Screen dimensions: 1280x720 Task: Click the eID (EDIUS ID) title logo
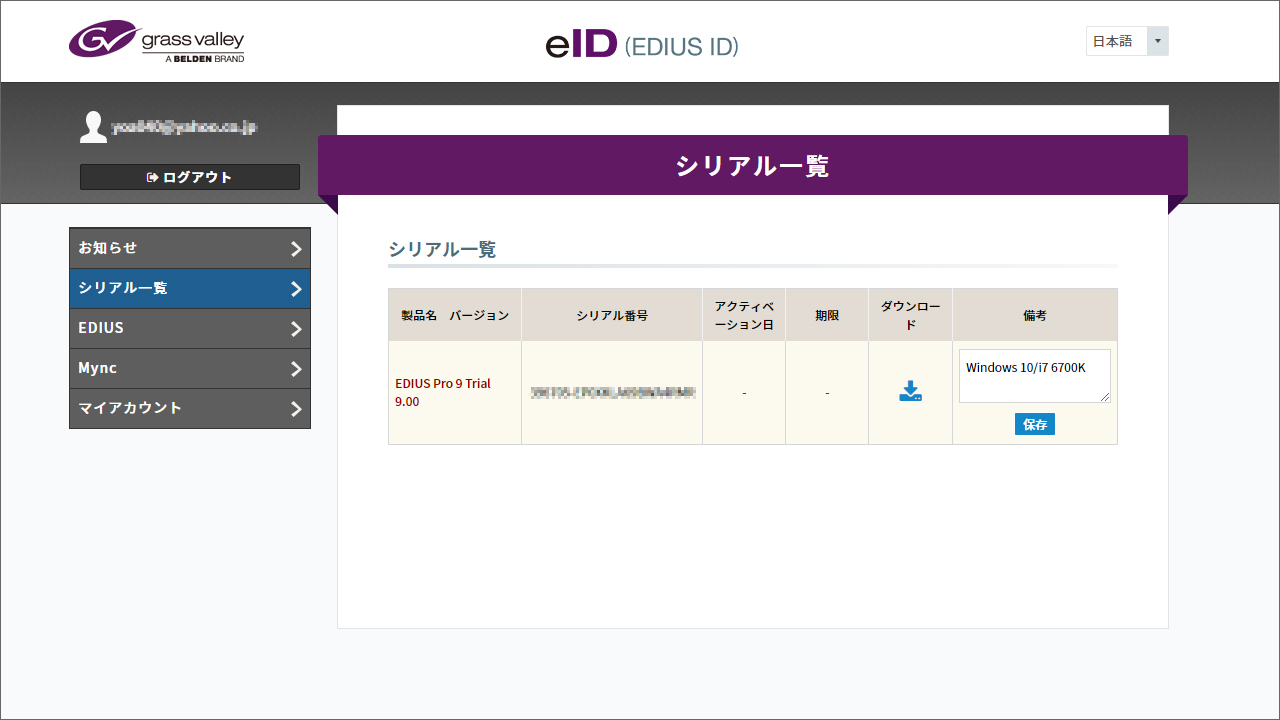pyautogui.click(x=642, y=45)
